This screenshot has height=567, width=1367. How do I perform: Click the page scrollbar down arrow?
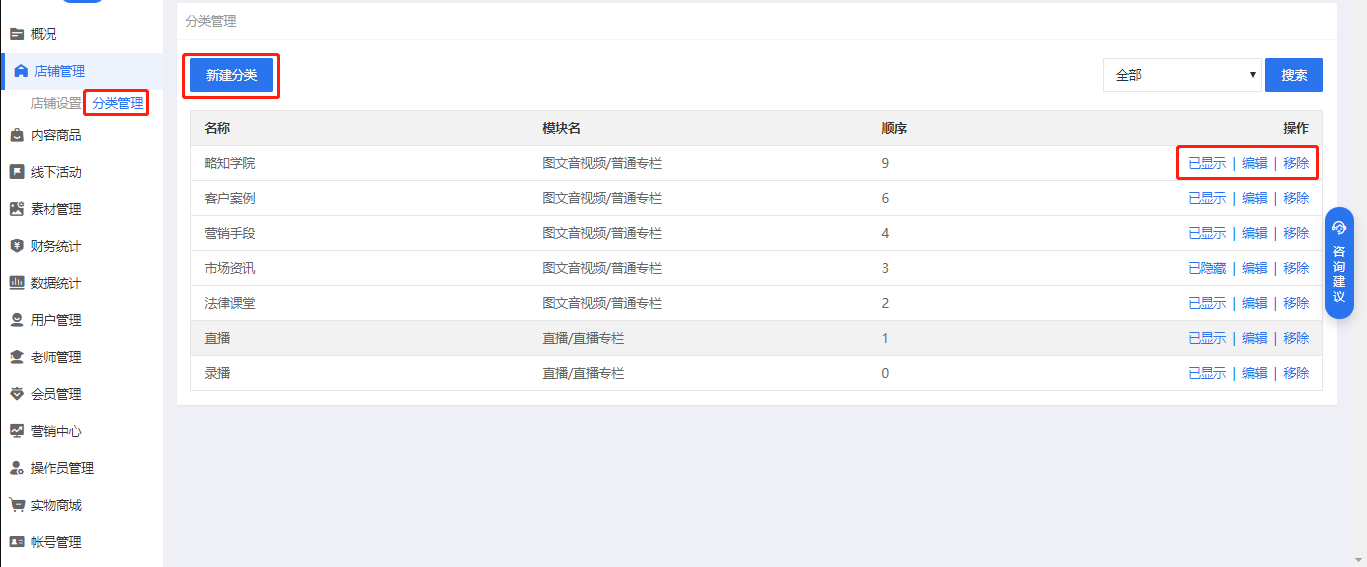click(x=1358, y=558)
